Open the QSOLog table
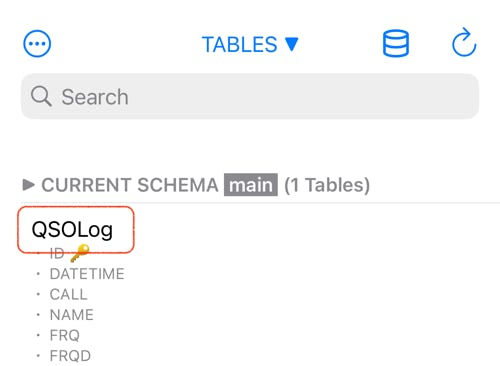This screenshot has height=366, width=500. click(x=72, y=230)
